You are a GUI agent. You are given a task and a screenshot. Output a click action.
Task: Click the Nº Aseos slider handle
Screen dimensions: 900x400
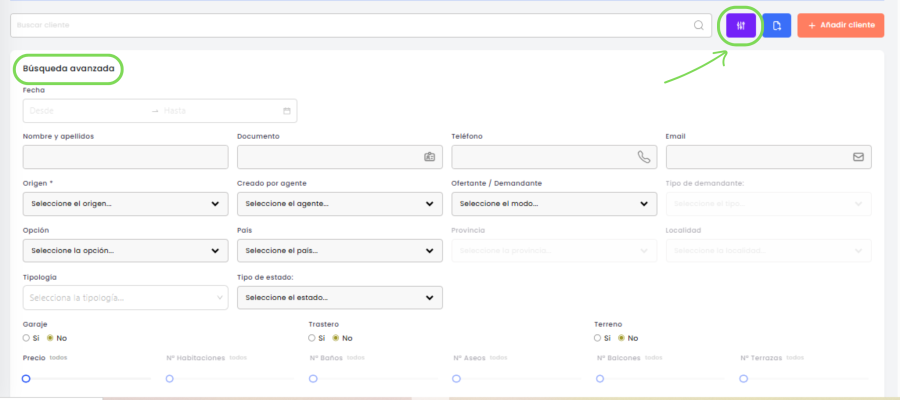point(456,379)
